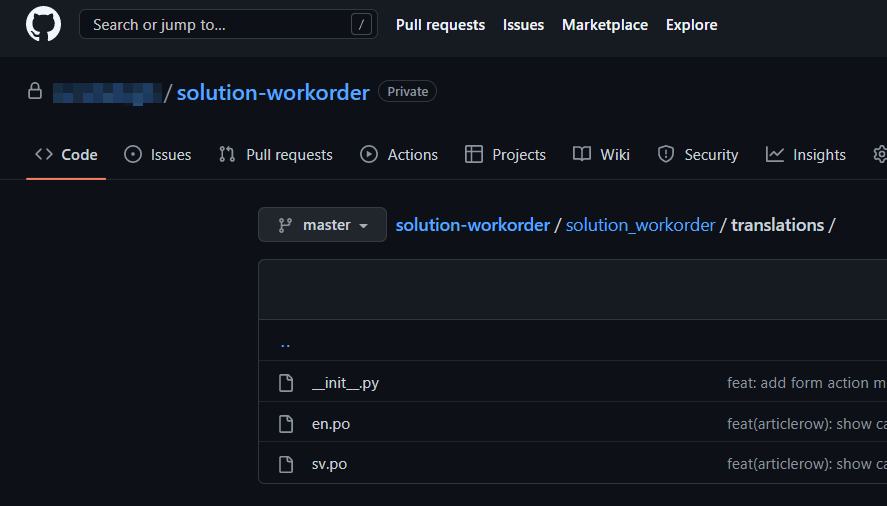
Task: Click the Explore link in header
Action: tap(691, 25)
